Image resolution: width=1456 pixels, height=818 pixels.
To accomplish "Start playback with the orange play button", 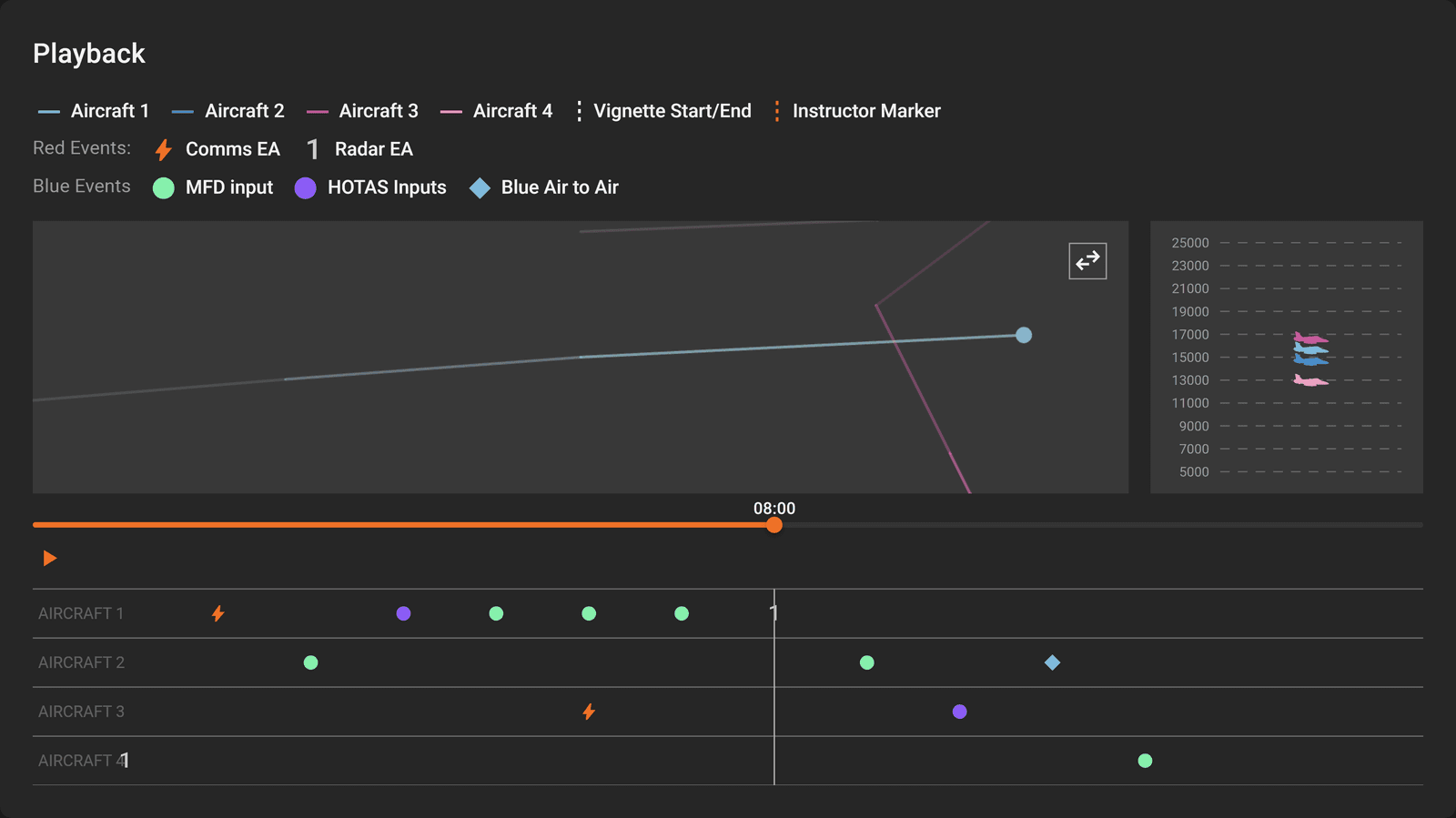I will pos(50,558).
